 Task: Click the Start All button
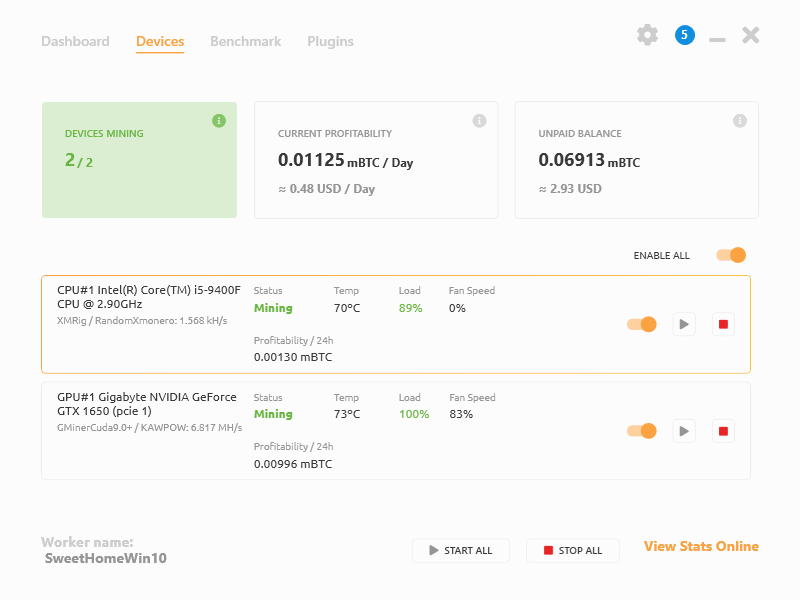point(460,550)
